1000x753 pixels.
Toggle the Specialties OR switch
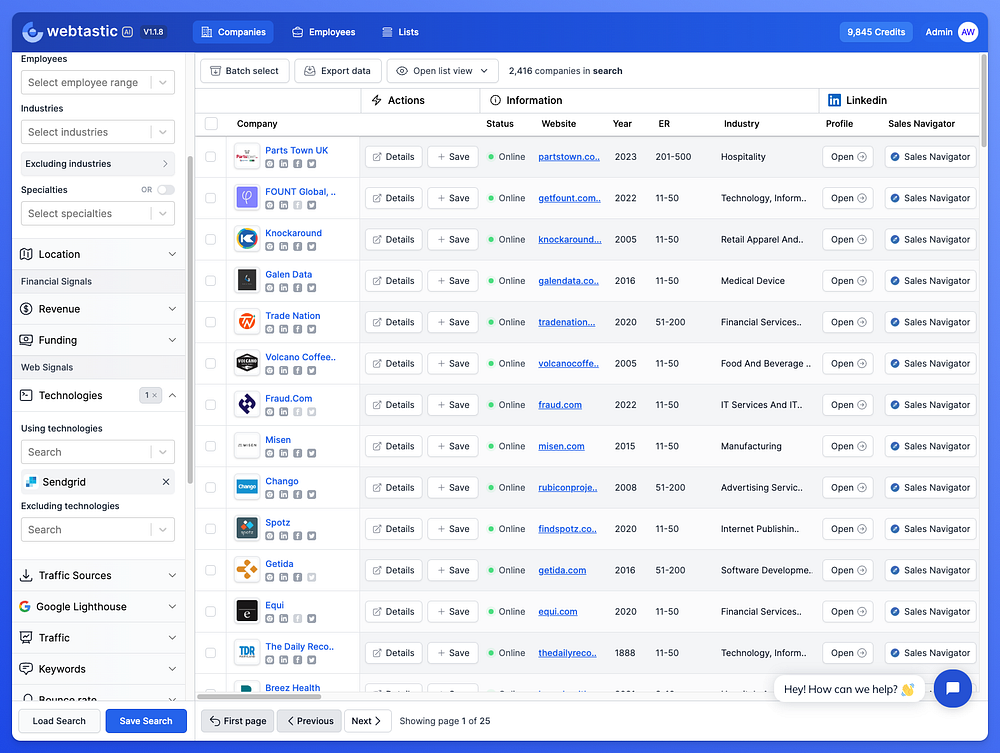click(x=166, y=190)
